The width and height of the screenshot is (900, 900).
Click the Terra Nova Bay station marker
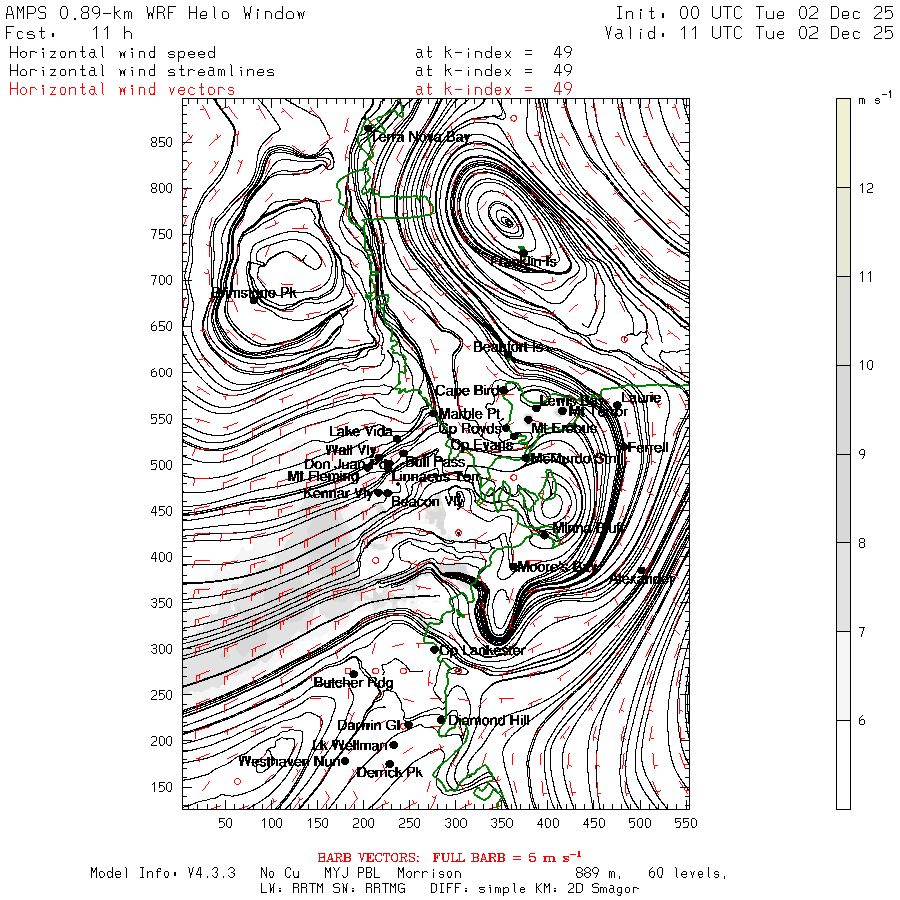point(368,128)
